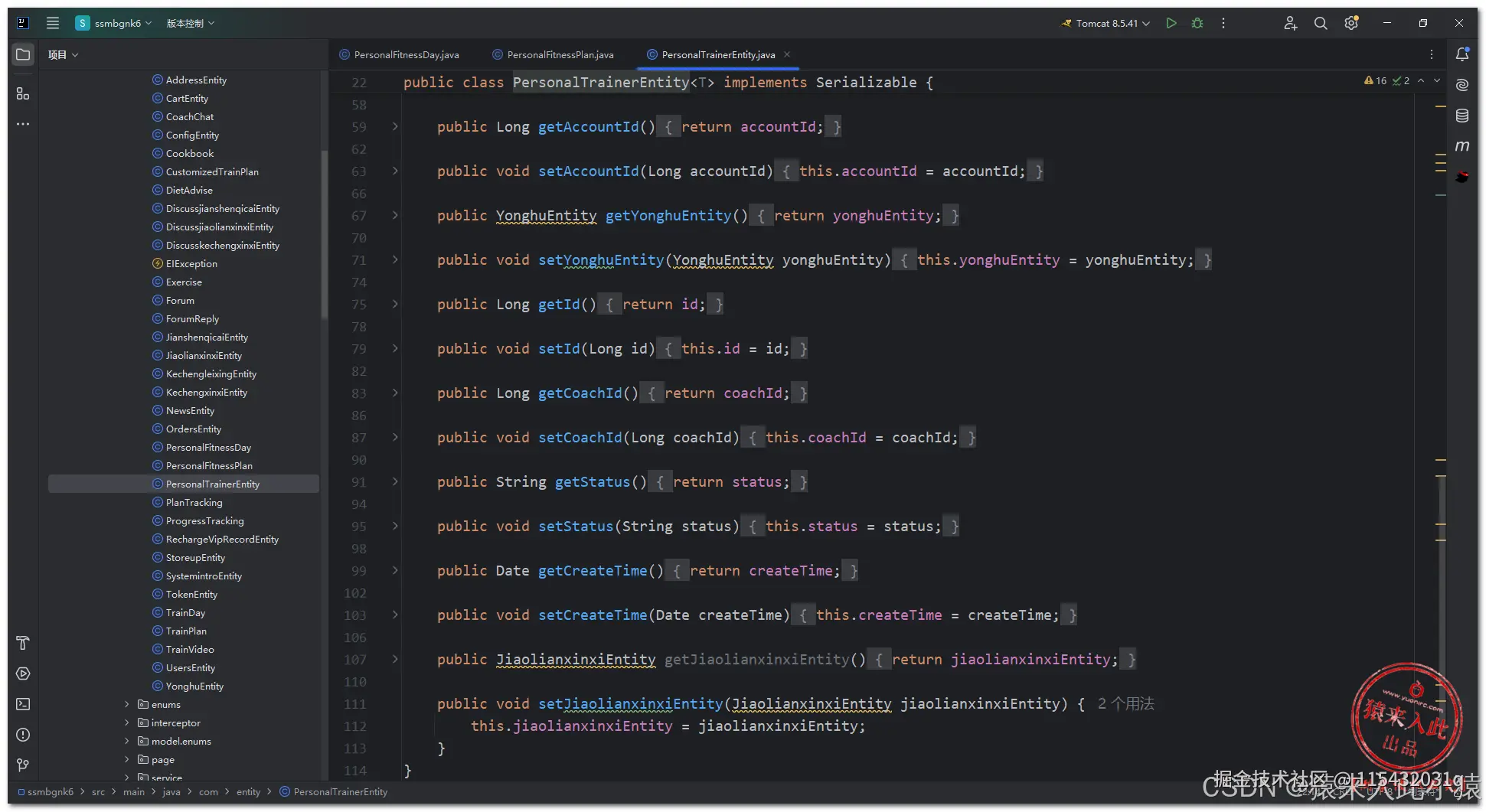The image size is (1486, 812).
Task: Open the Build hammer tool window
Action: click(x=23, y=643)
